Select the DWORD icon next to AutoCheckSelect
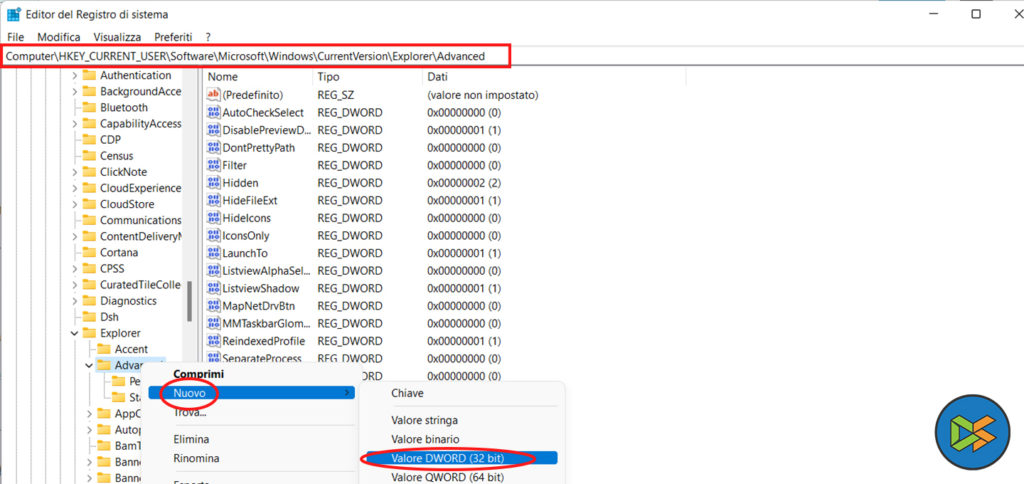The width and height of the screenshot is (1024, 484). point(213,113)
